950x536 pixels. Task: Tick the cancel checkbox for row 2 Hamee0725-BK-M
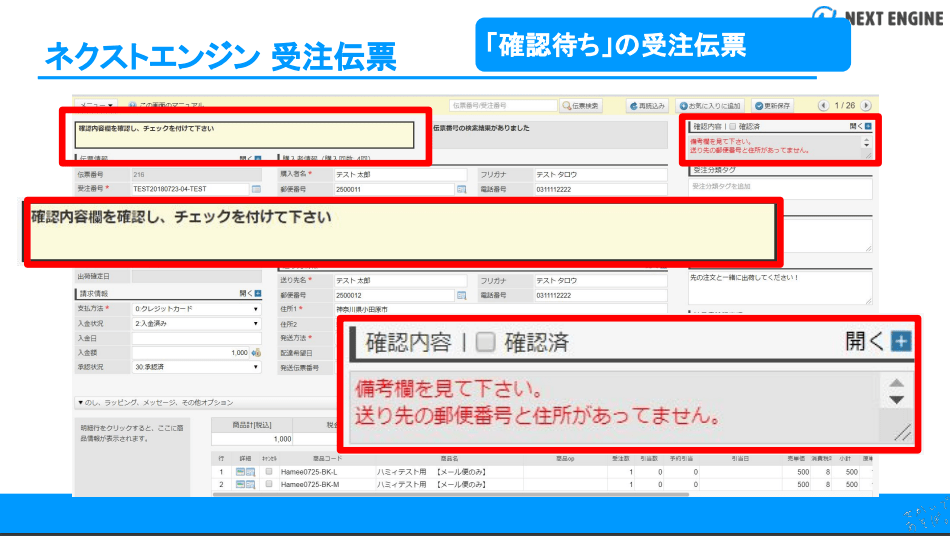269,484
